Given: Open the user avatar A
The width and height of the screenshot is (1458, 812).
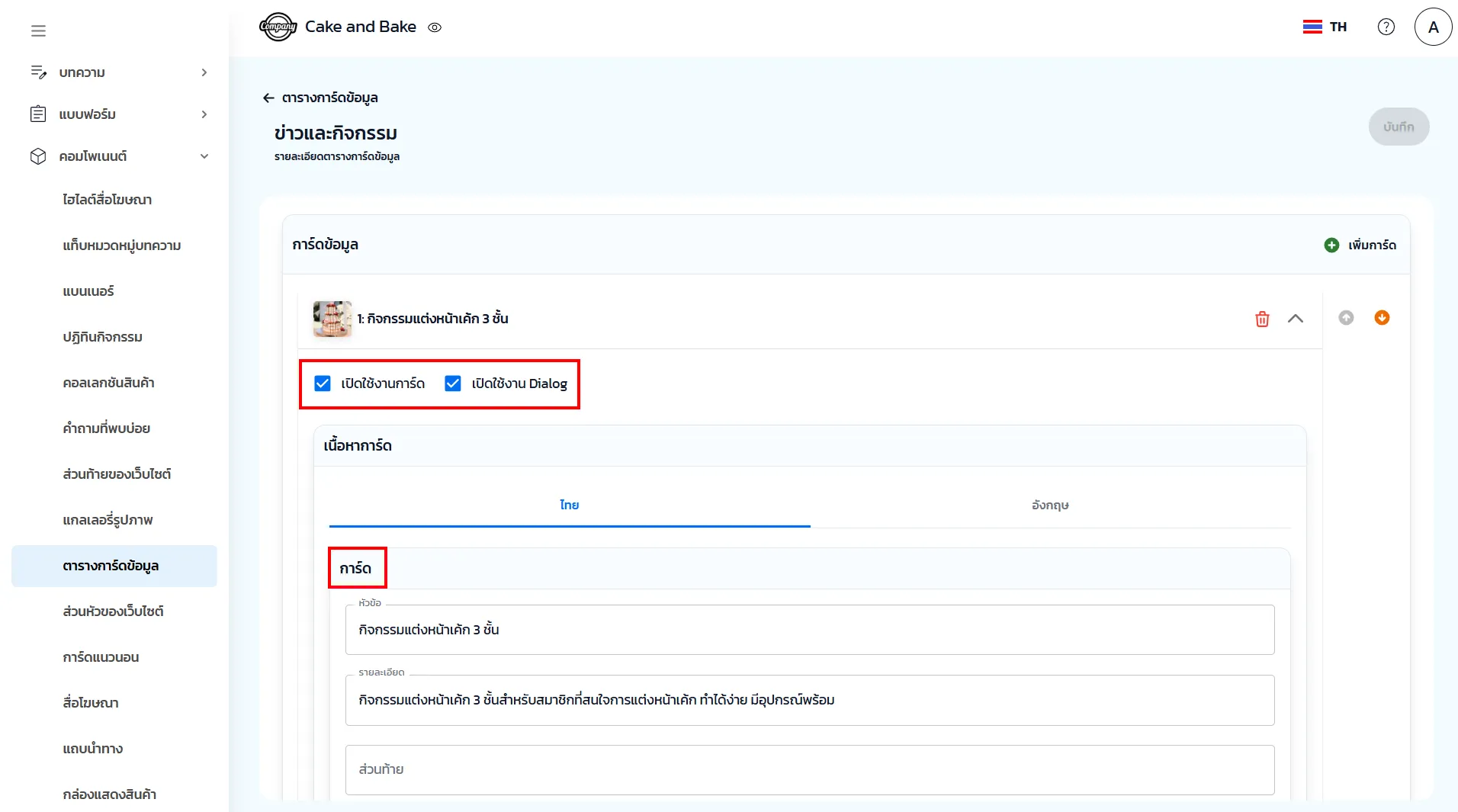Looking at the screenshot, I should click(x=1433, y=27).
